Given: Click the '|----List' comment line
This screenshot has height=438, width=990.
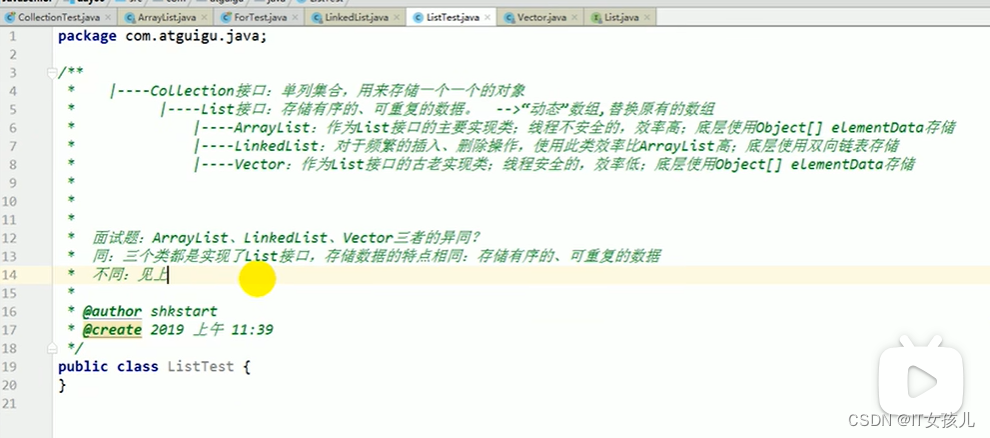Looking at the screenshot, I should click(438, 109).
